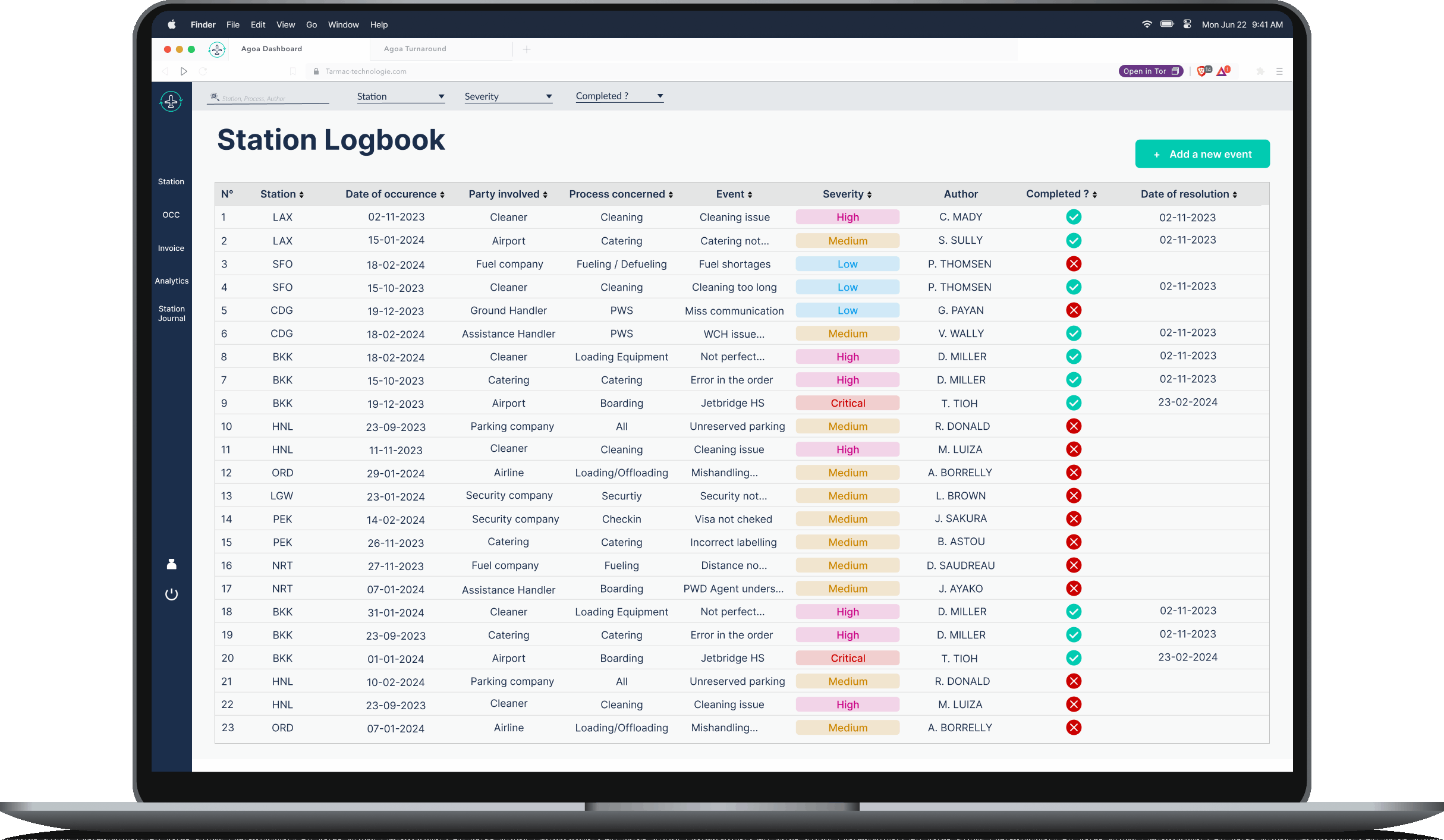Click the browser forward arrow icon
Viewport: 1444px width, 840px height.
[184, 71]
